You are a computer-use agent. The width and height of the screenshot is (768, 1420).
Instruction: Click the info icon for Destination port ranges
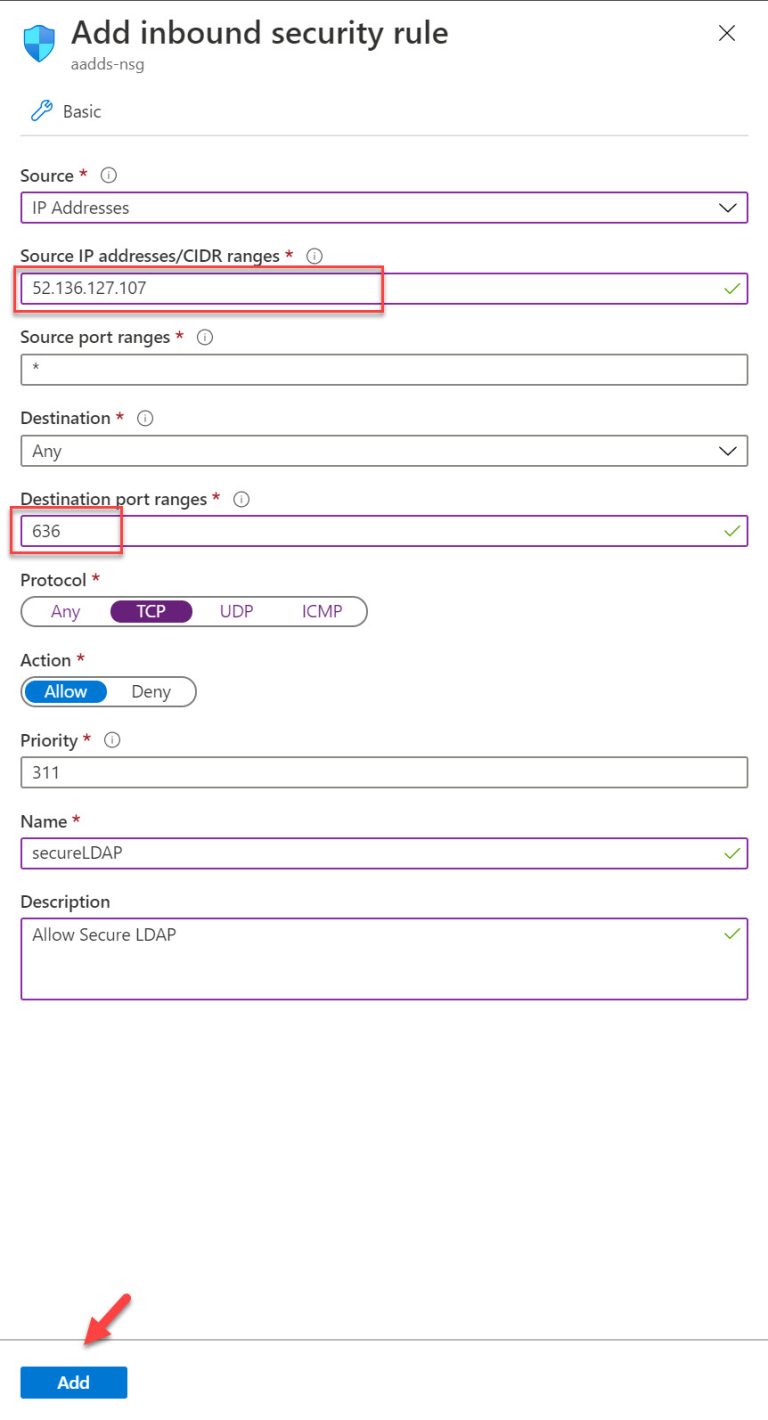tap(241, 499)
